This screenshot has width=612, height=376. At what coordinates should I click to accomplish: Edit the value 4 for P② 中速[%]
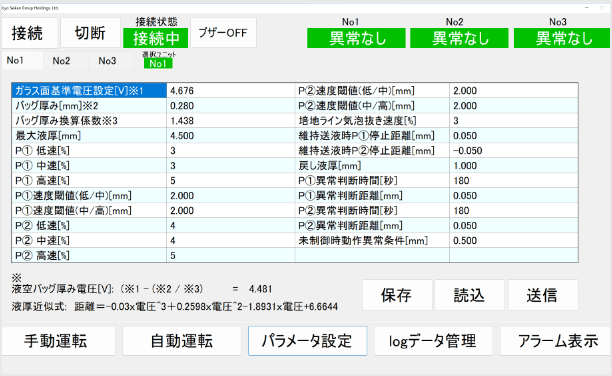pos(231,241)
